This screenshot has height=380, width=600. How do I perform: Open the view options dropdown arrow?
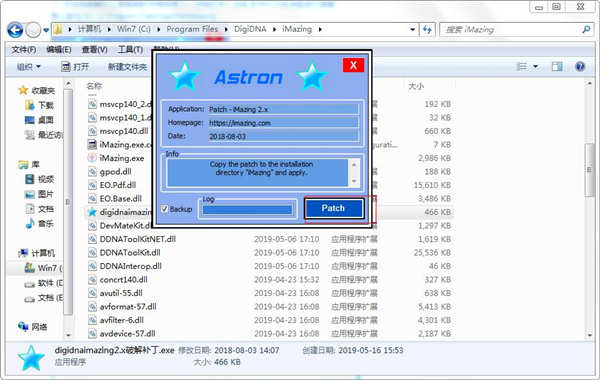click(535, 67)
